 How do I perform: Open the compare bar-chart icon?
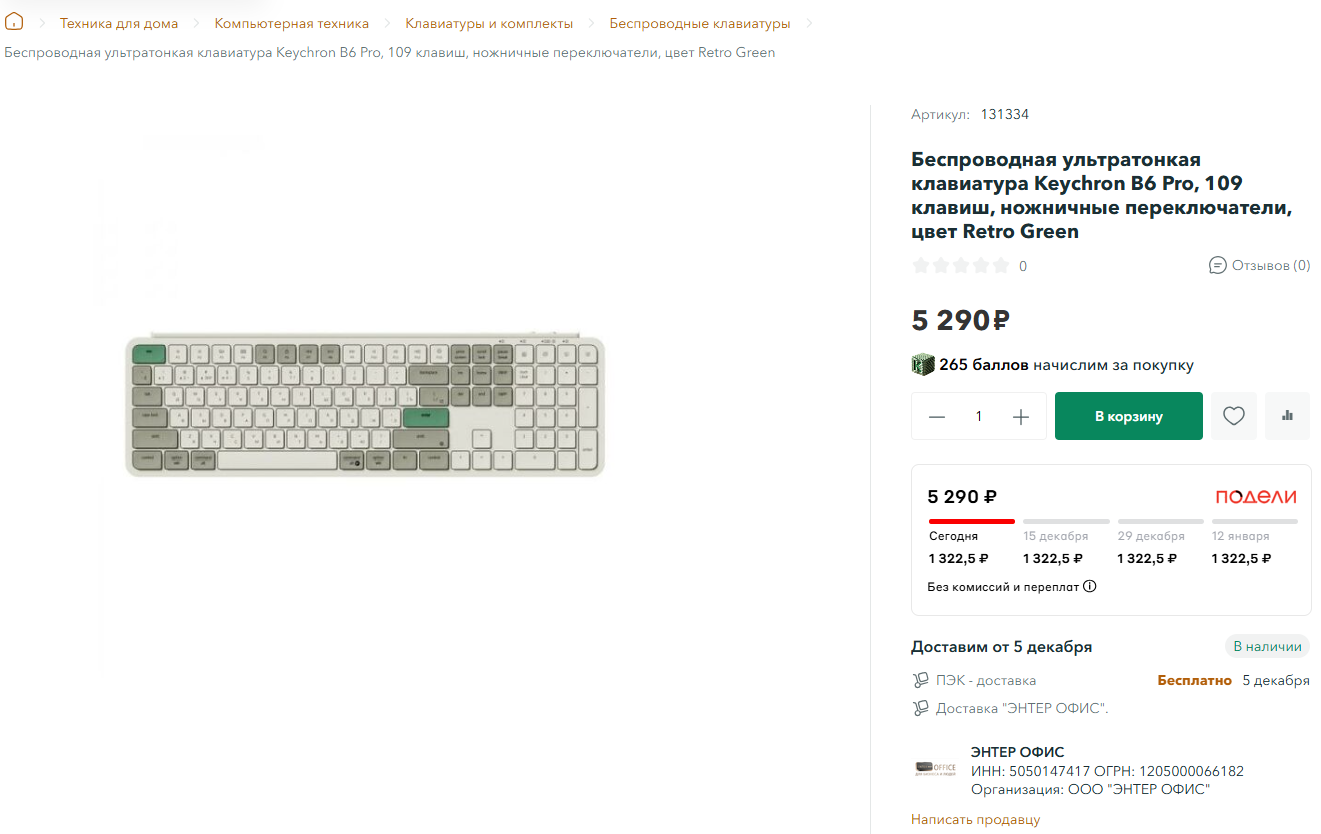1287,416
